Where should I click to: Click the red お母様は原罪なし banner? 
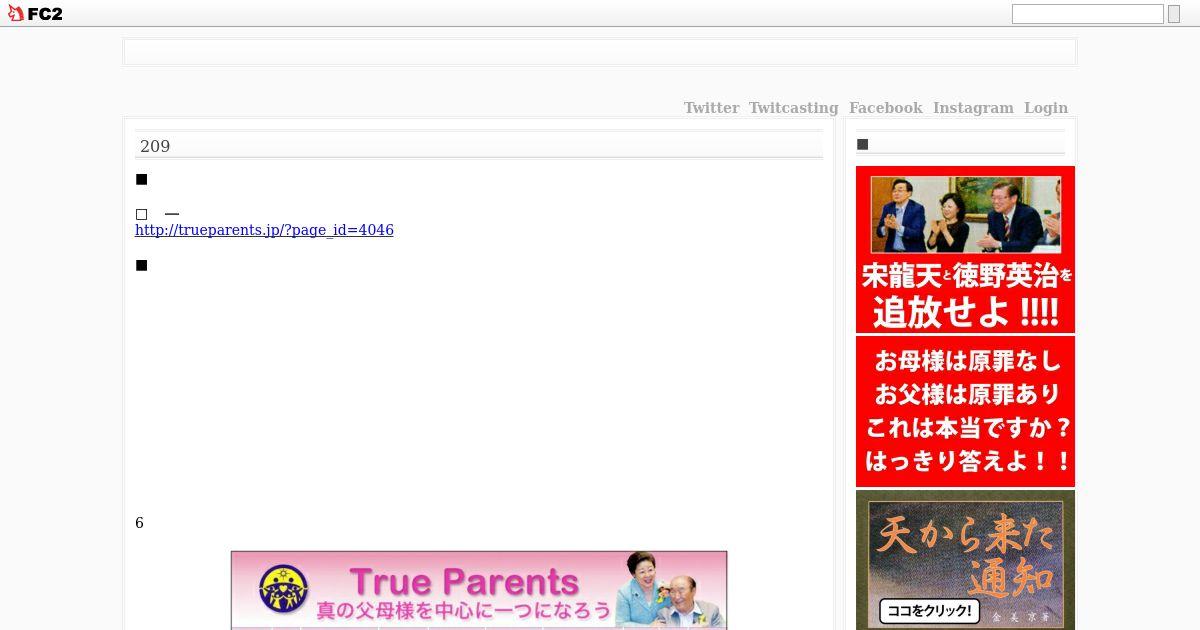tap(965, 411)
